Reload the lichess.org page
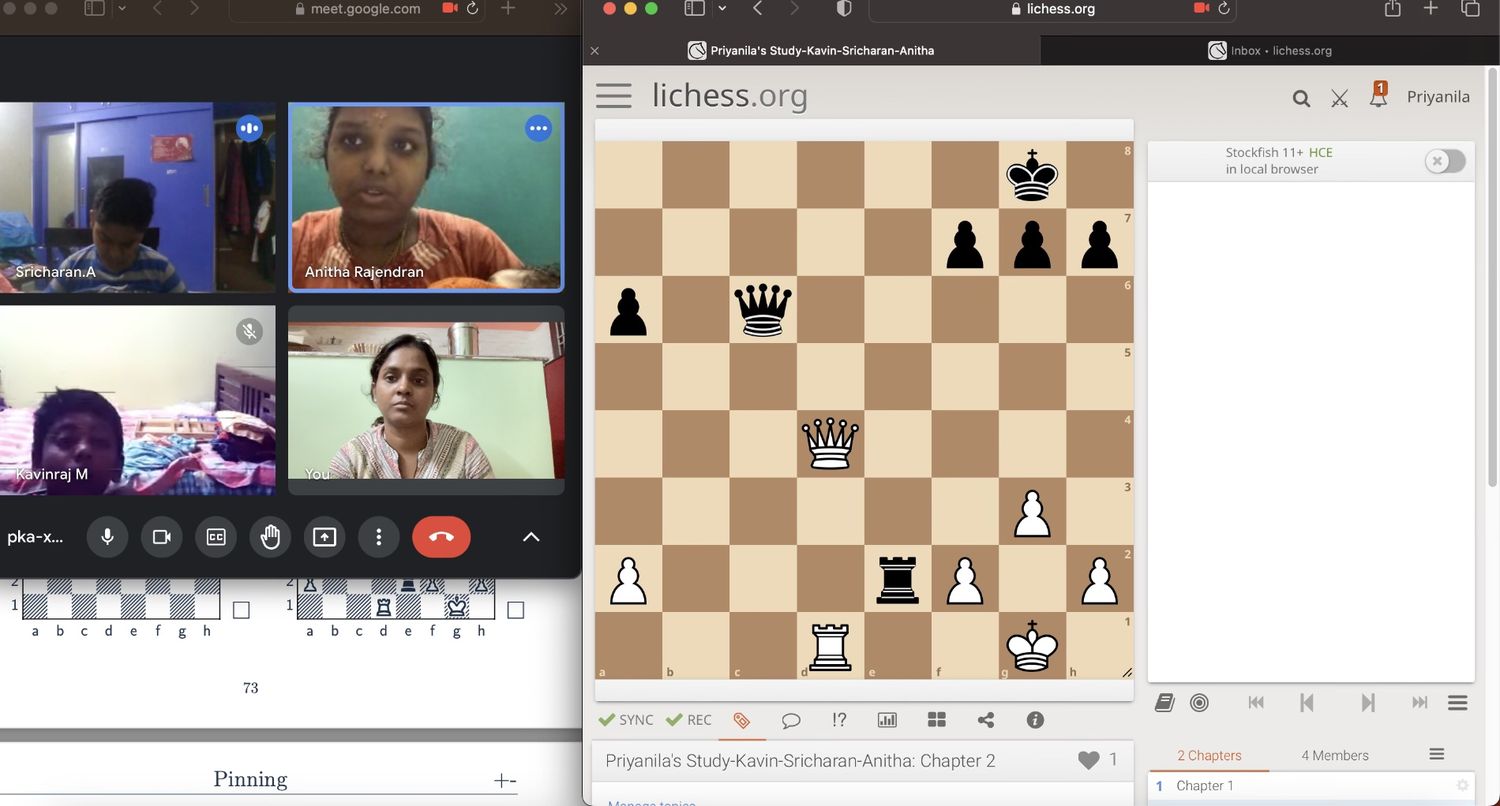Screen dimensions: 1500x806 [x=1224, y=9]
